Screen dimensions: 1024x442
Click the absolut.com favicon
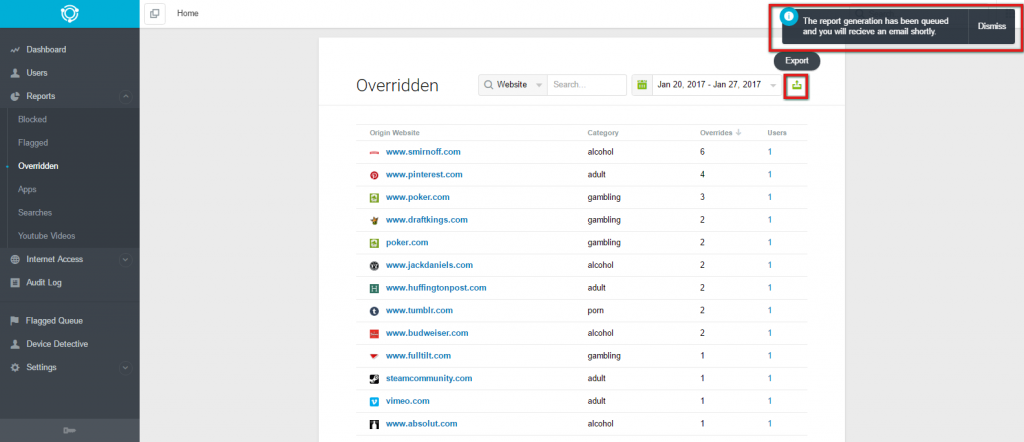tap(374, 424)
